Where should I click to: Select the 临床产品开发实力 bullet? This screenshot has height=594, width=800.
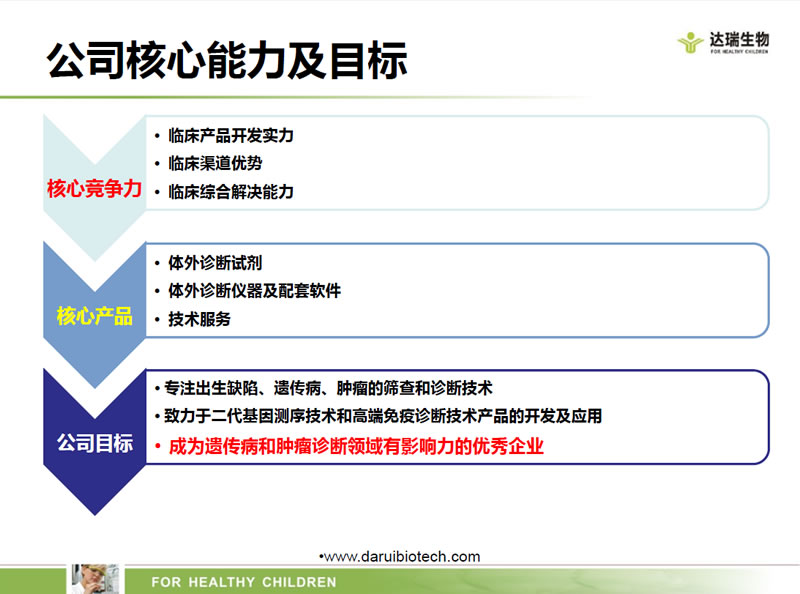(230, 136)
